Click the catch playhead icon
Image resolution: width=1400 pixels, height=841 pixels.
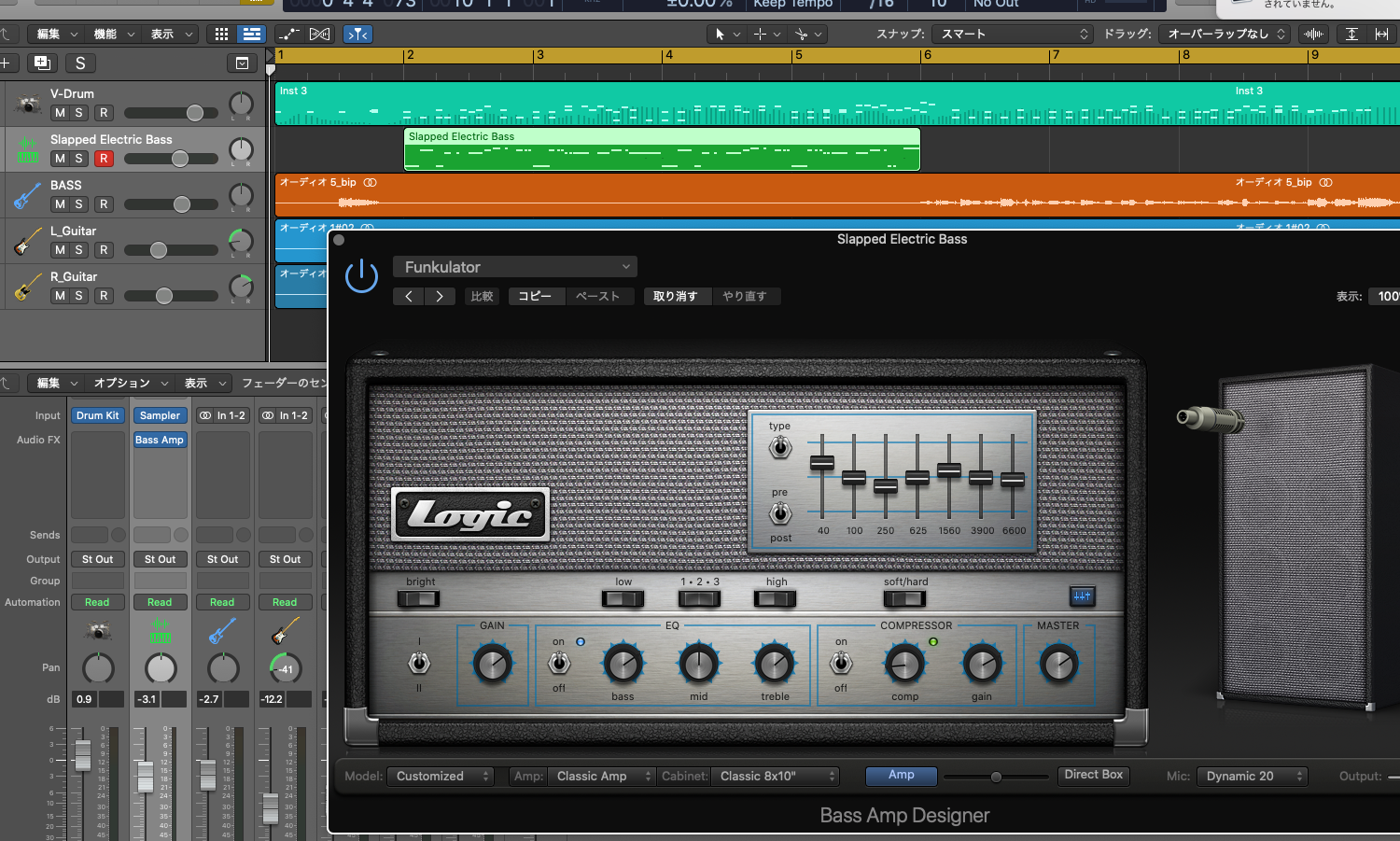[357, 34]
